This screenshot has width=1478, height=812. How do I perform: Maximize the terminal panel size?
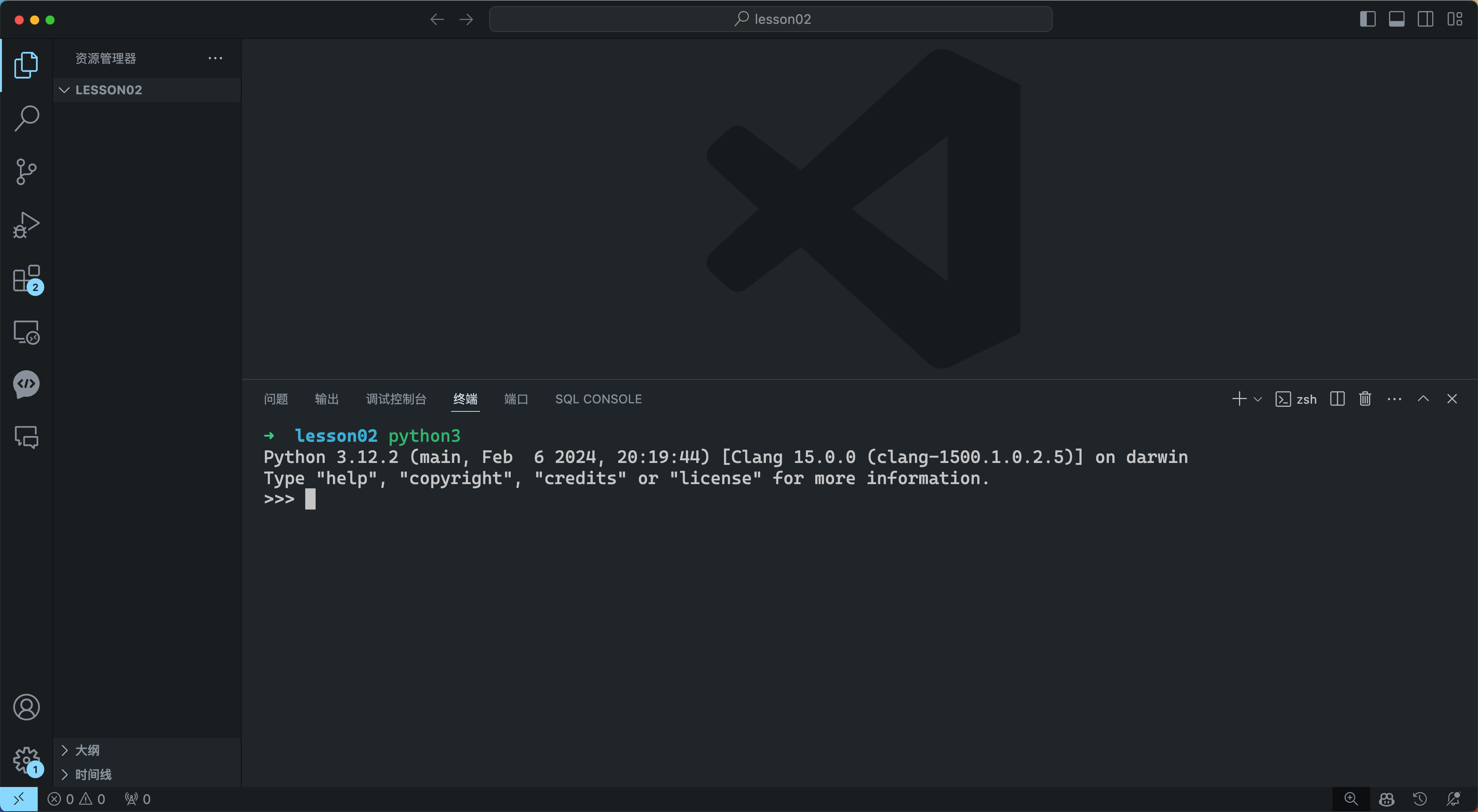pyautogui.click(x=1423, y=399)
